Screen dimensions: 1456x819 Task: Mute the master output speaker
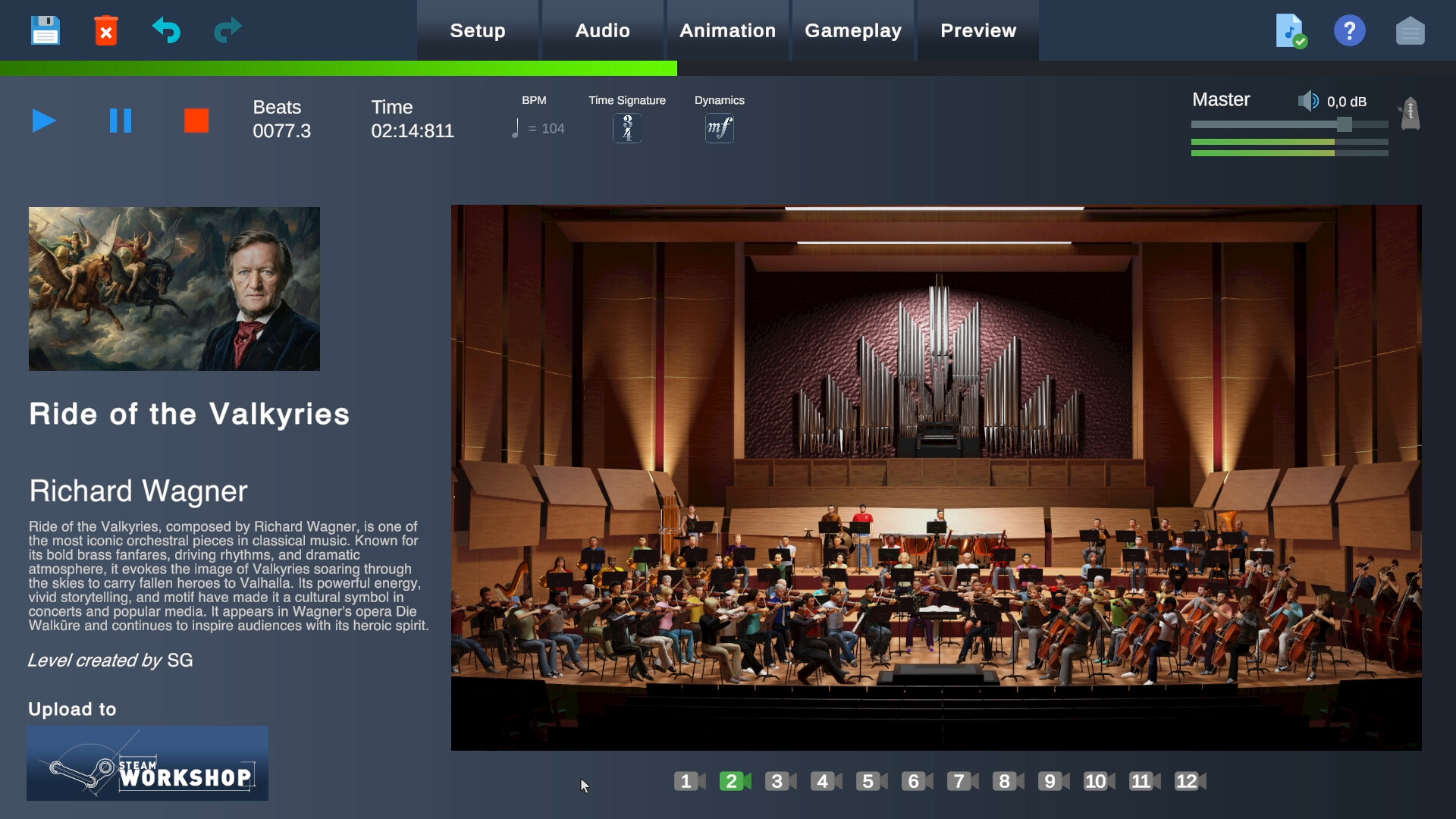(1309, 100)
